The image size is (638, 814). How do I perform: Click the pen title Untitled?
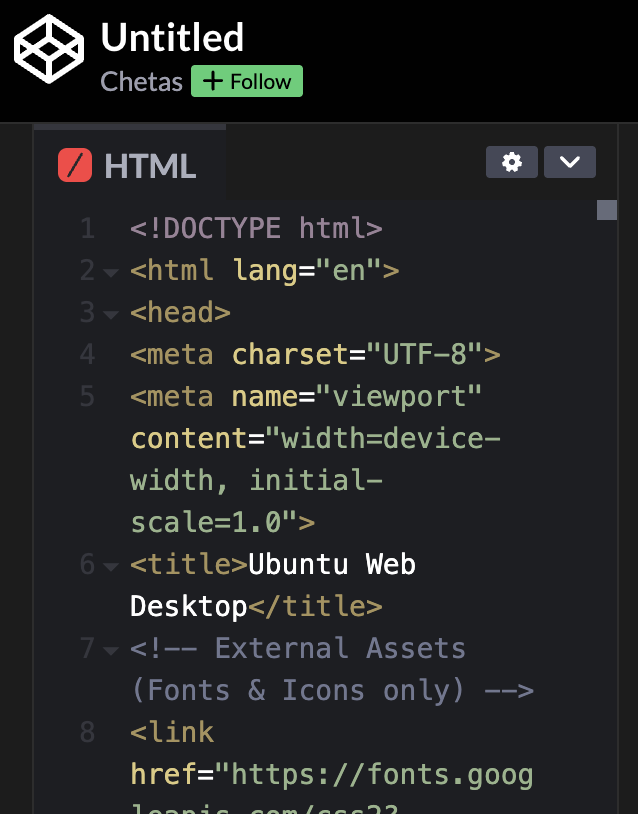[x=172, y=38]
